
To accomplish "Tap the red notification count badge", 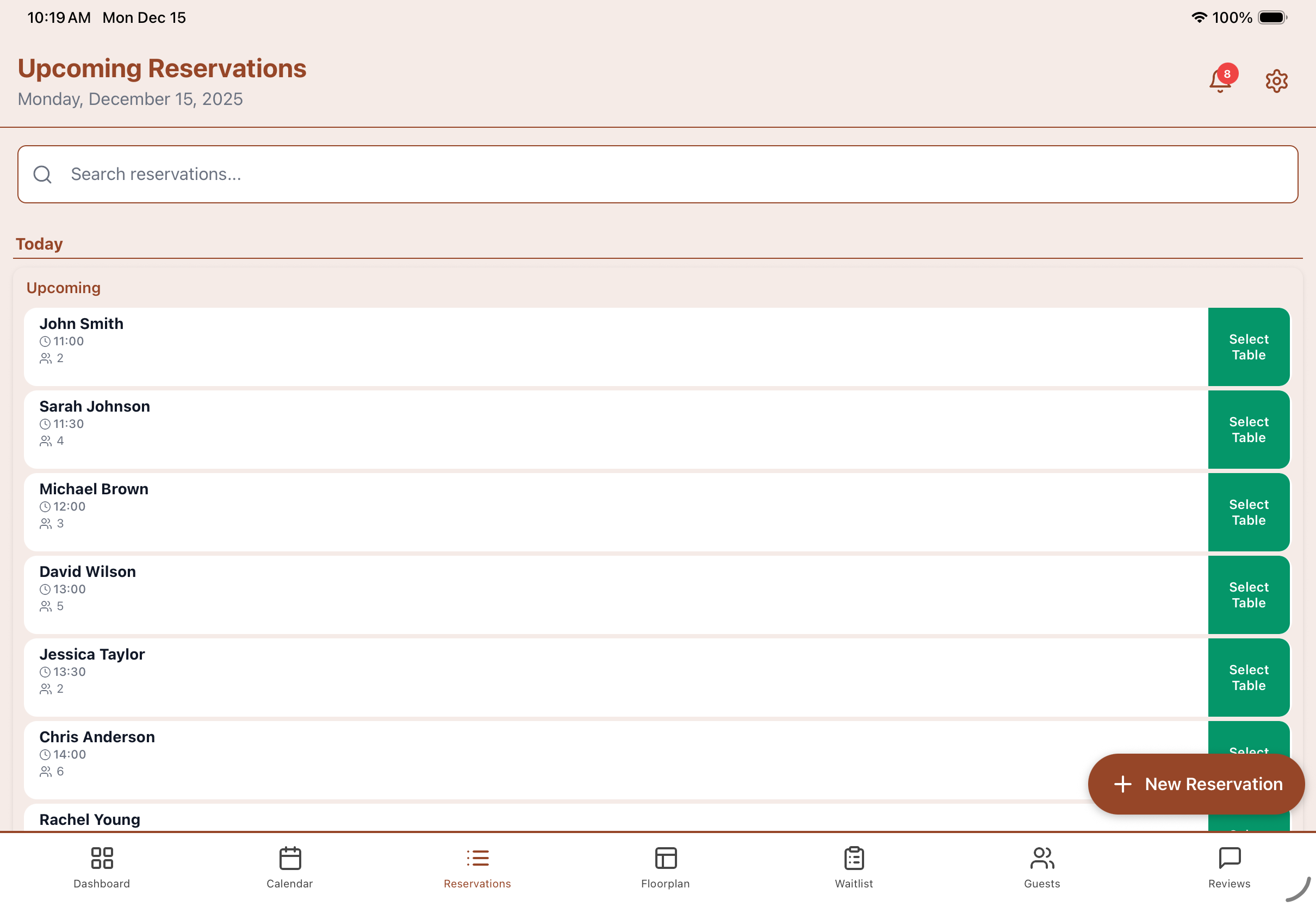I will coord(1227,74).
